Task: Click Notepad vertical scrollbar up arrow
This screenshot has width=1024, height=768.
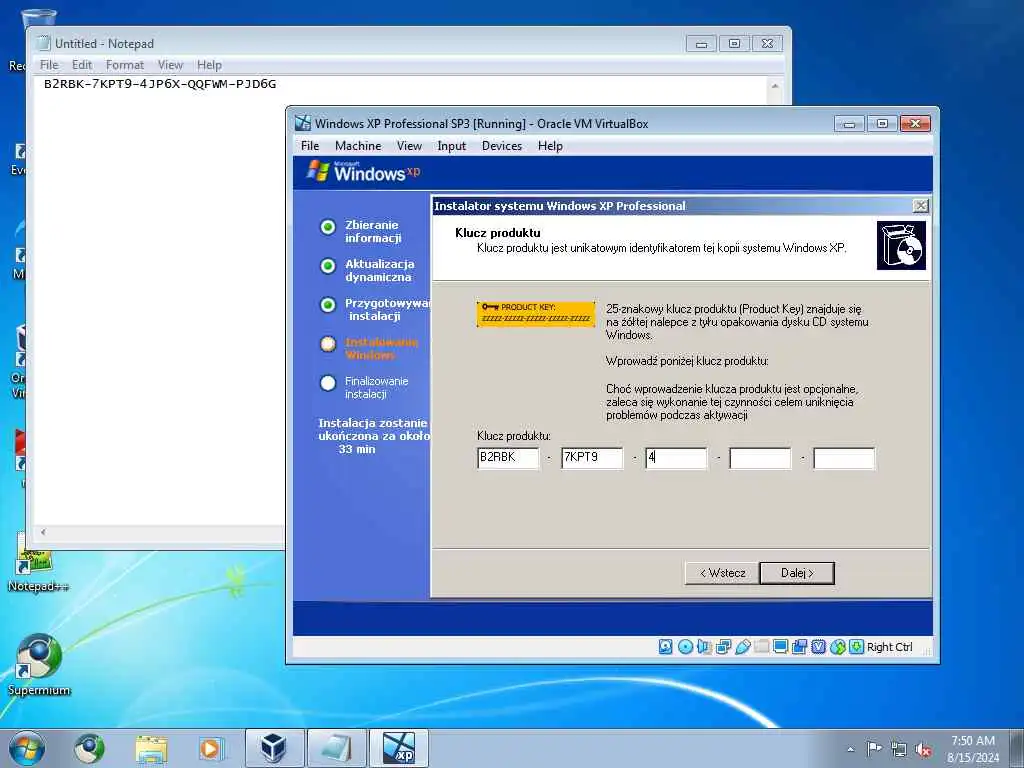Action: (775, 86)
